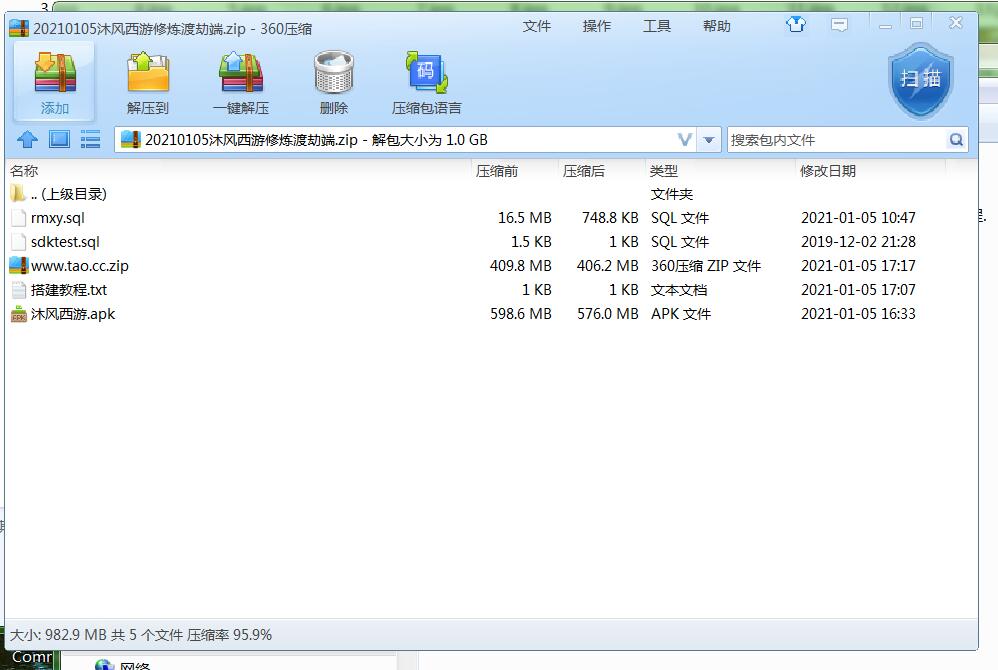998x670 pixels.
Task: Switch to large icon view
Action: point(58,139)
